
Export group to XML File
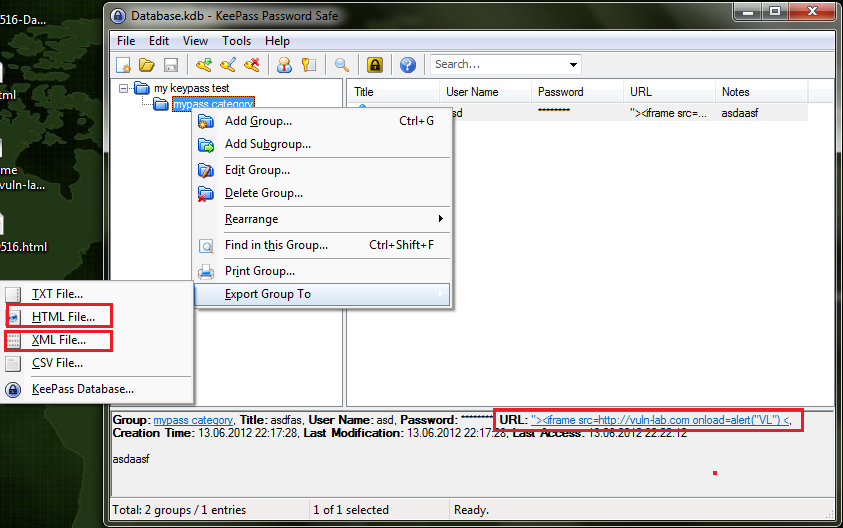[x=97, y=340]
